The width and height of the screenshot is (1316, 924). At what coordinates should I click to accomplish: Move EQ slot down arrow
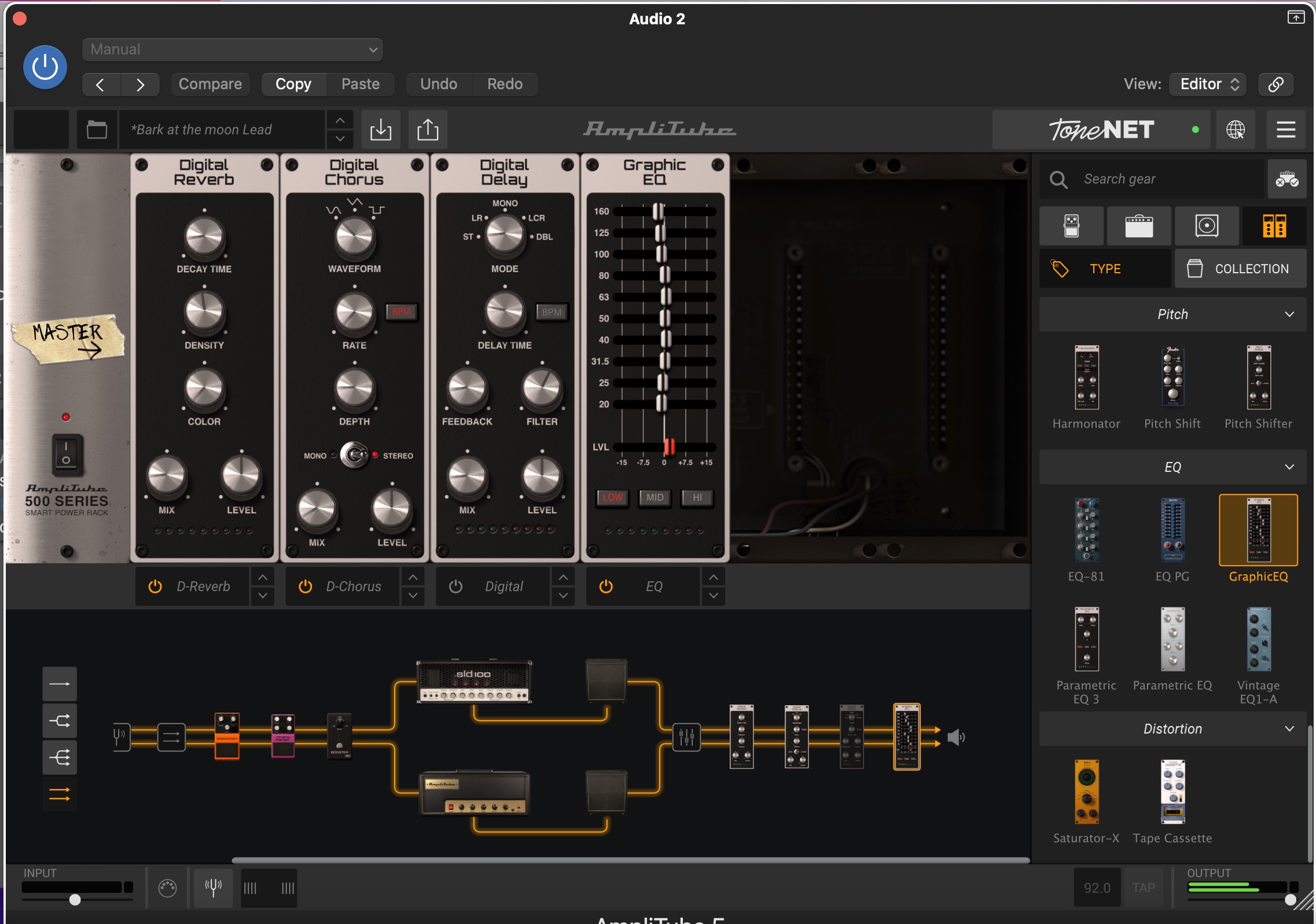pyautogui.click(x=714, y=596)
